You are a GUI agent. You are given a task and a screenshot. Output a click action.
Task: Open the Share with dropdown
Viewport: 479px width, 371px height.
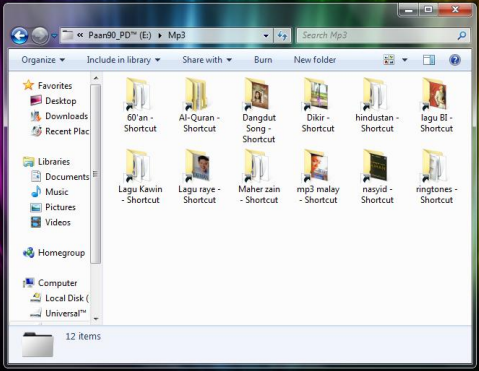pos(207,60)
